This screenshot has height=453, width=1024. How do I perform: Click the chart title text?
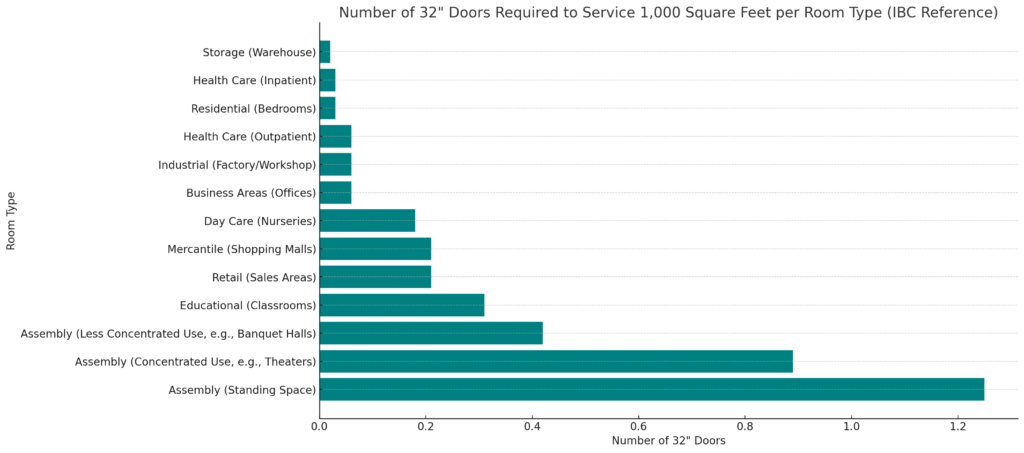click(x=668, y=13)
